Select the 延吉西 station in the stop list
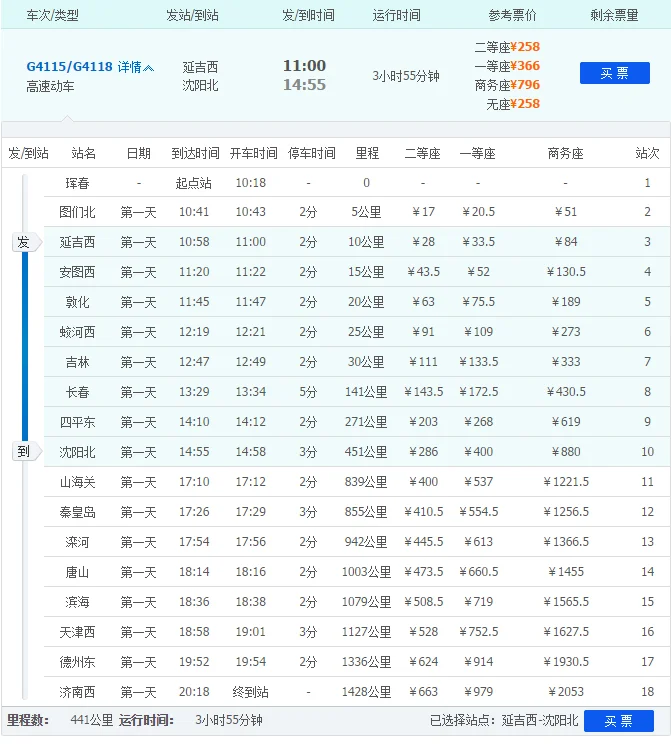 [77, 242]
